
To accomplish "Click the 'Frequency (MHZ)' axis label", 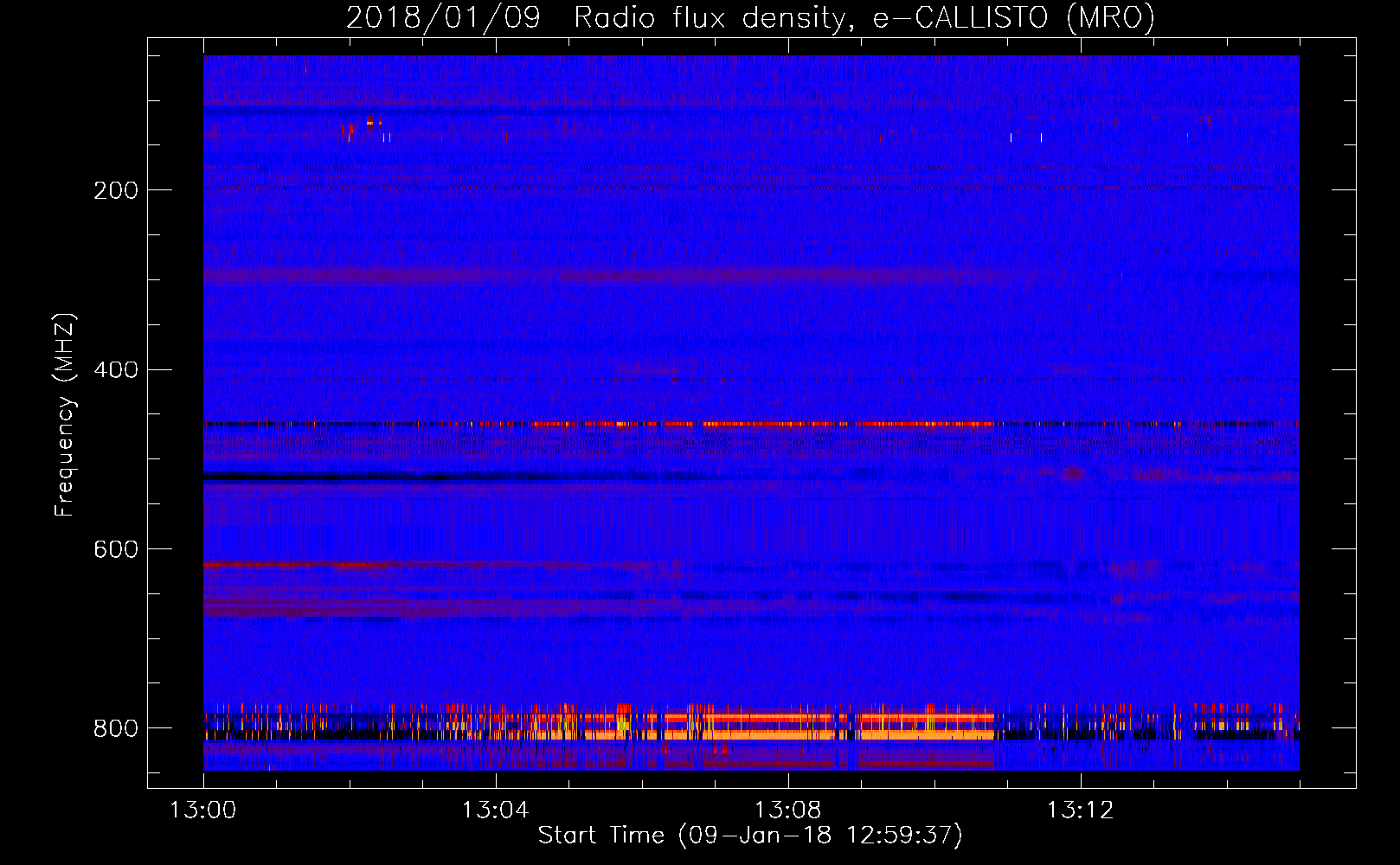I will [65, 415].
